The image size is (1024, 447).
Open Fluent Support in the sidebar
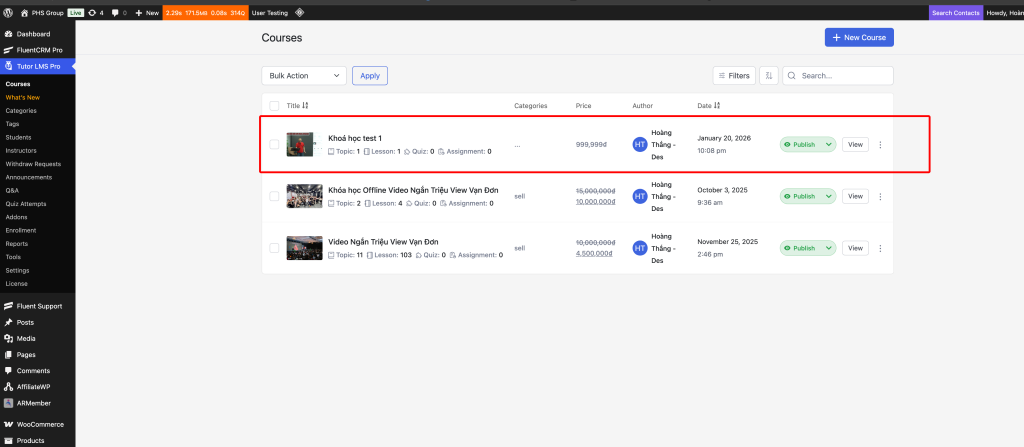tap(39, 304)
